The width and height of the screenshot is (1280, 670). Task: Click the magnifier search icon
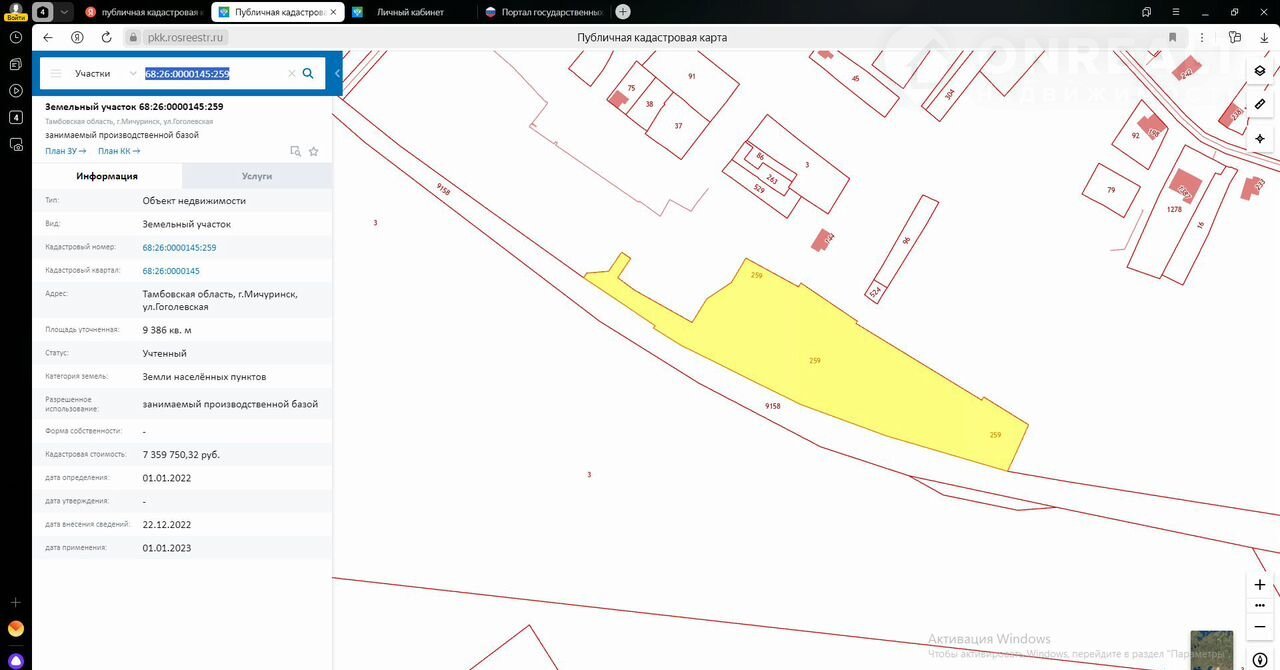pos(308,73)
